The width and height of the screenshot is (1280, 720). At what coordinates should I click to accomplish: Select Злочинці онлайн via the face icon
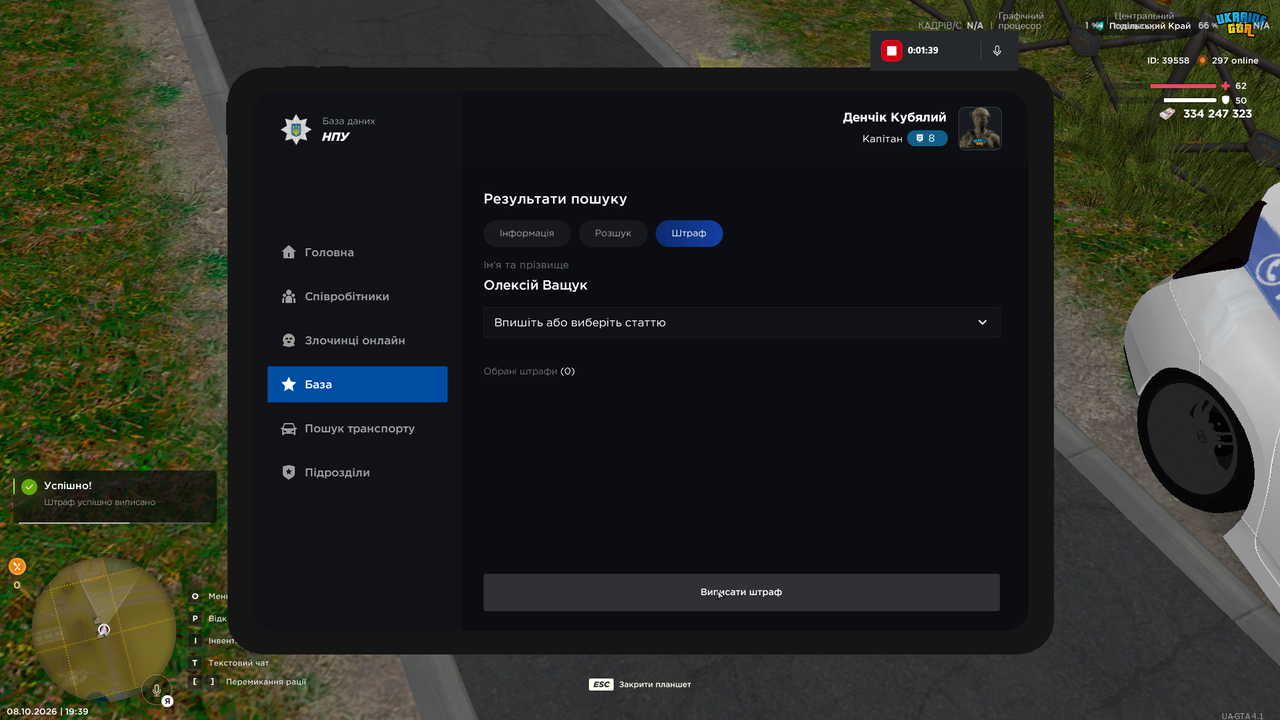(289, 340)
